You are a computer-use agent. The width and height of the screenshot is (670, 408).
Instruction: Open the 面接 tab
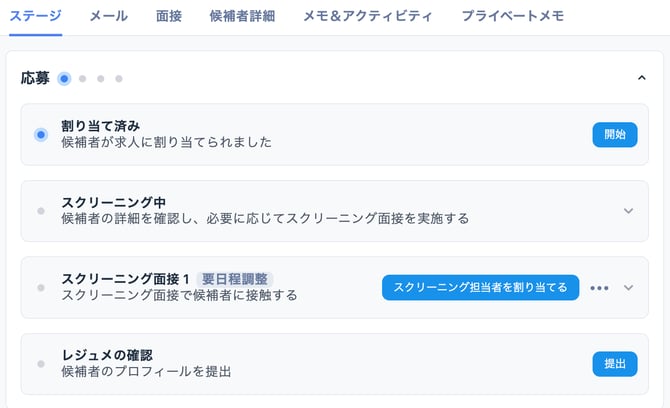click(x=169, y=16)
